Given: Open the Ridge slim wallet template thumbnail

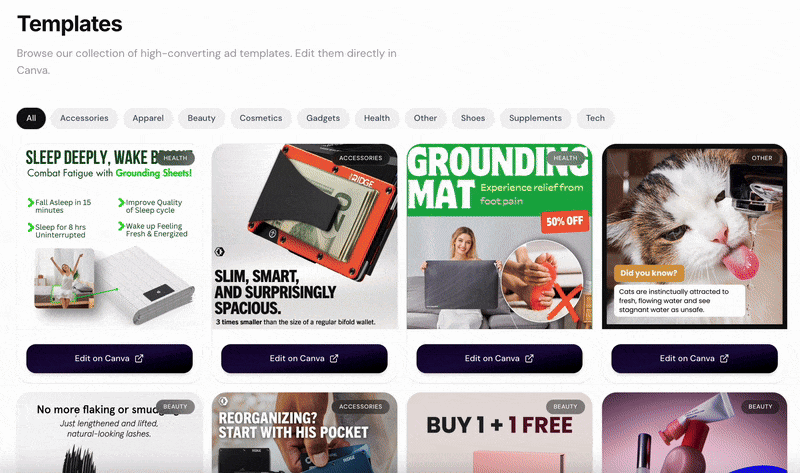Looking at the screenshot, I should (305, 236).
